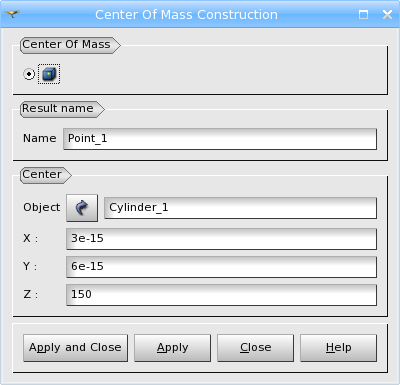The width and height of the screenshot is (400, 385).
Task: Click the Name field containing Point_1
Action: pyautogui.click(x=220, y=139)
